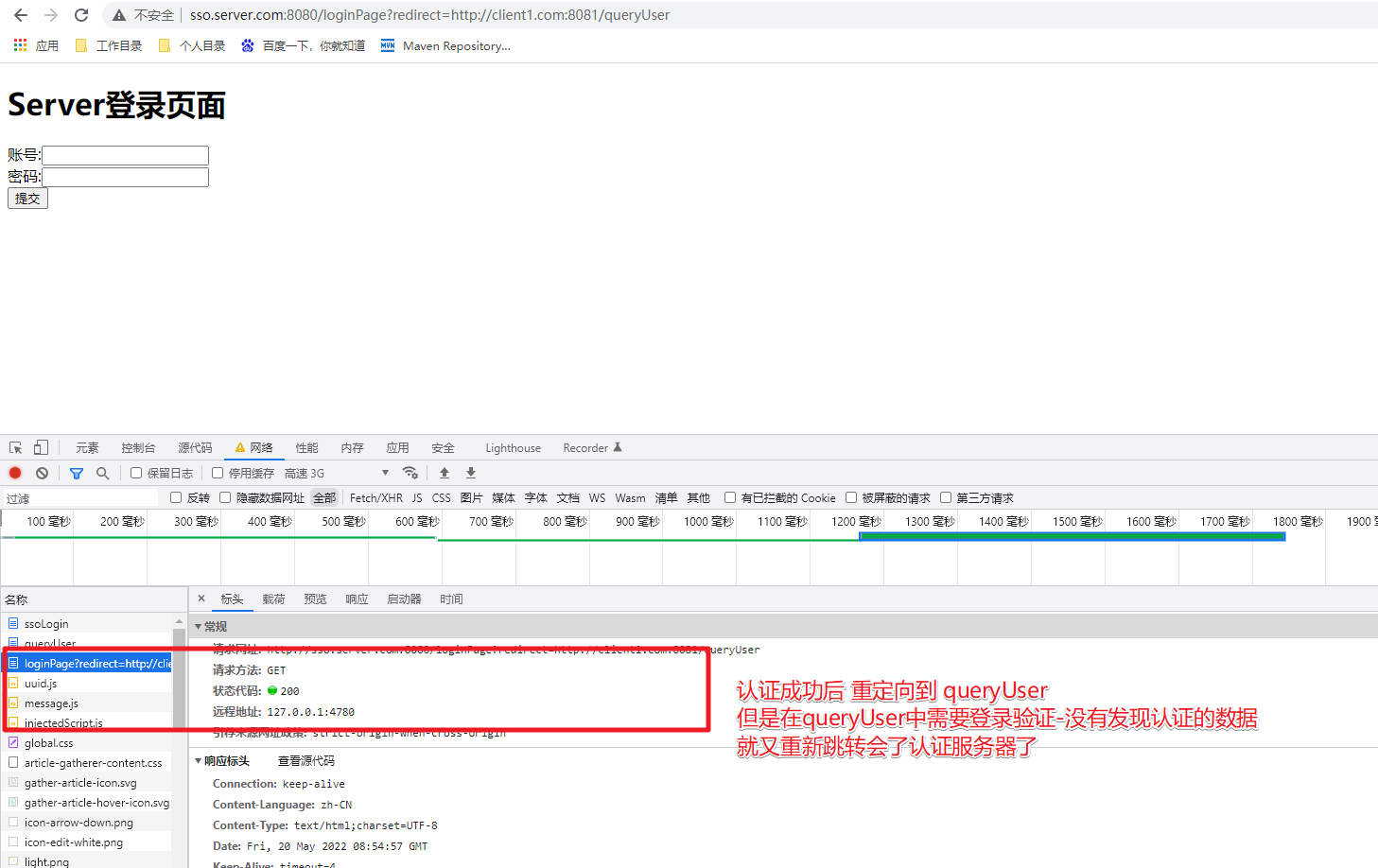Viewport: 1378px width, 868px height.
Task: Switch to the 源代码 DevTools tab
Action: pos(195,448)
